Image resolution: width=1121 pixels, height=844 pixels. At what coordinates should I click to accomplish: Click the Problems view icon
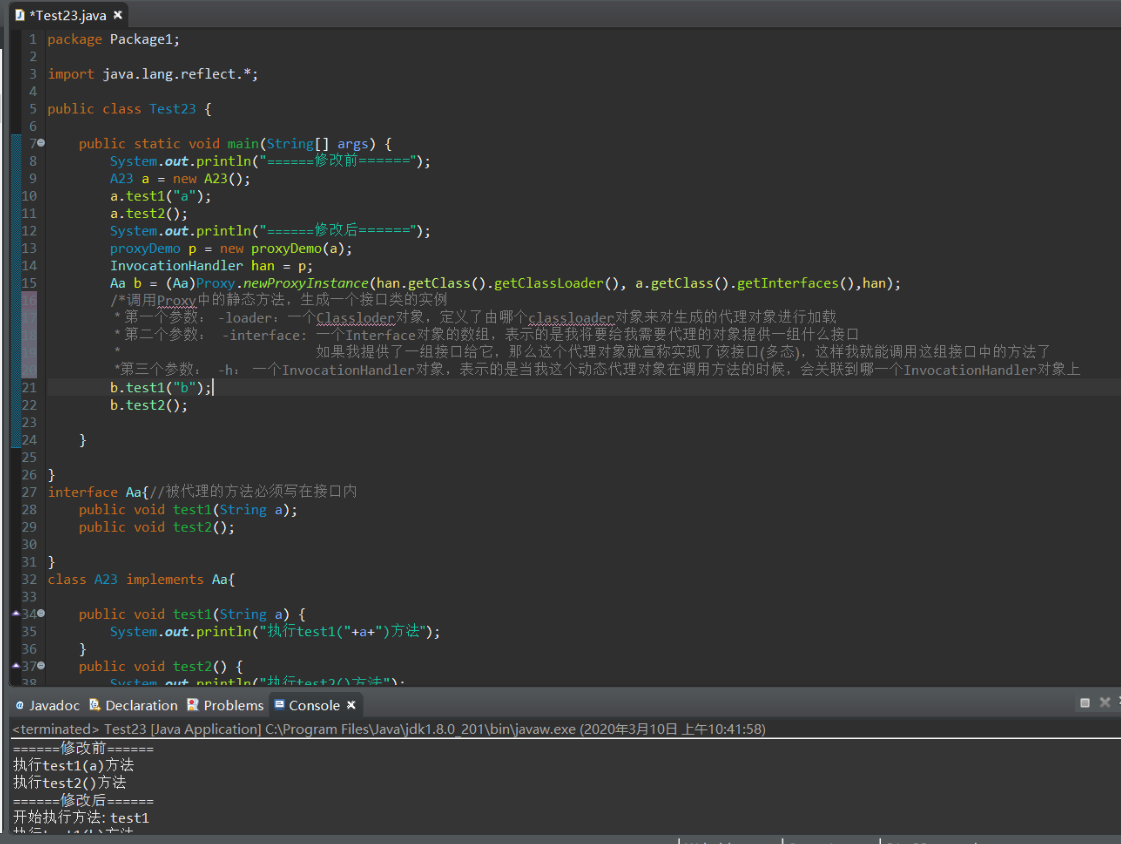point(194,705)
